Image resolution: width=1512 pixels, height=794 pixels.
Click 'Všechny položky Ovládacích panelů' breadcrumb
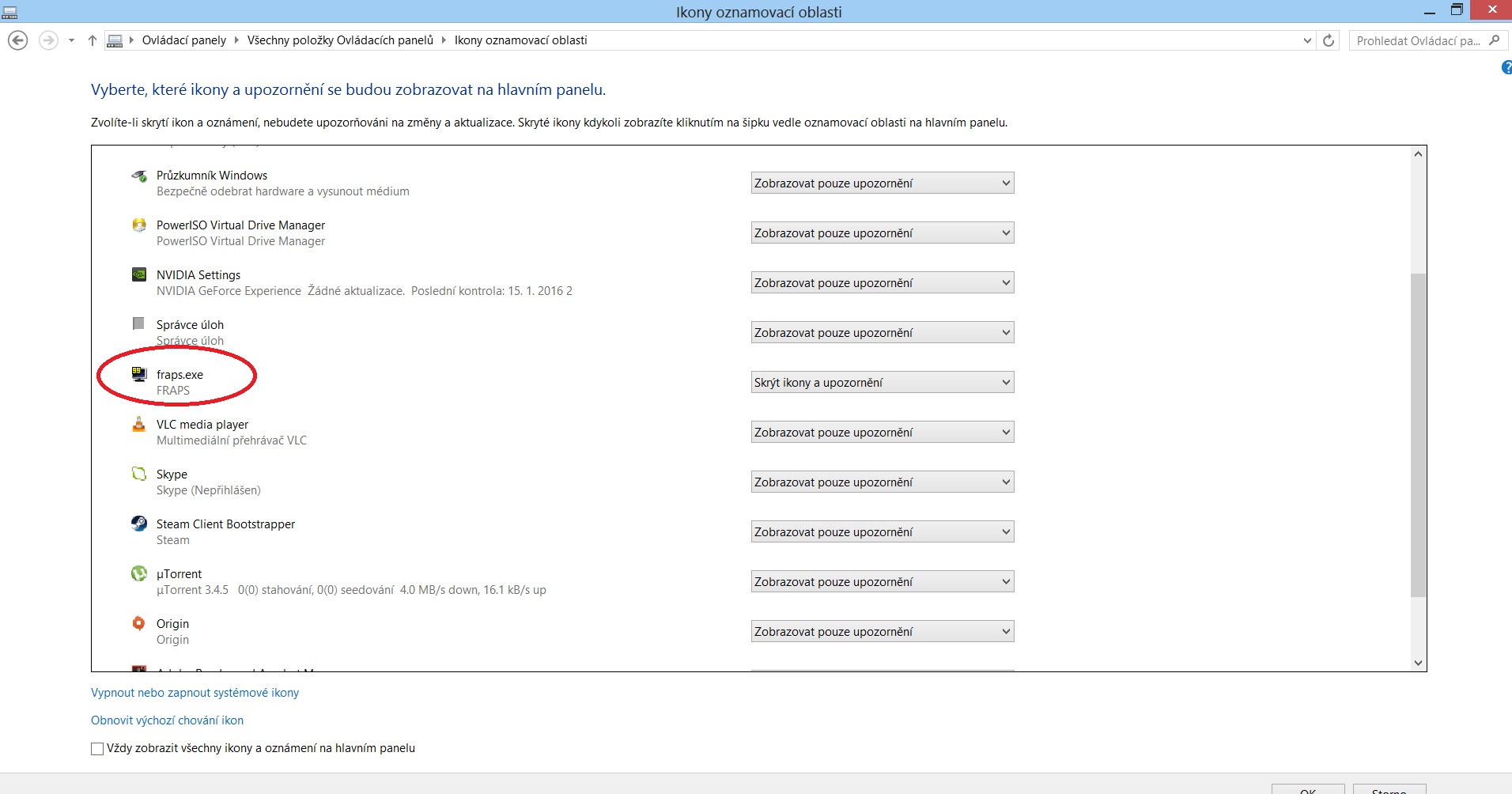point(340,40)
